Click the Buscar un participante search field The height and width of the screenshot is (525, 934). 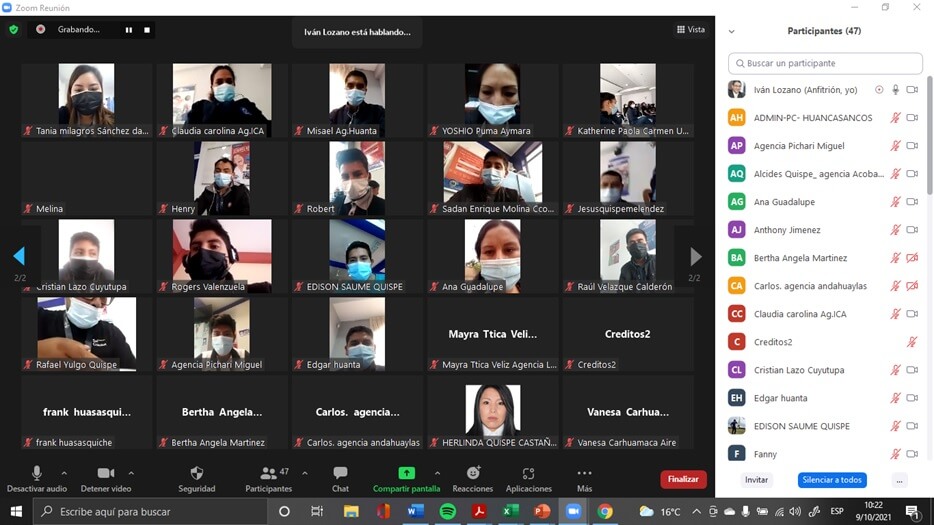[x=826, y=63]
